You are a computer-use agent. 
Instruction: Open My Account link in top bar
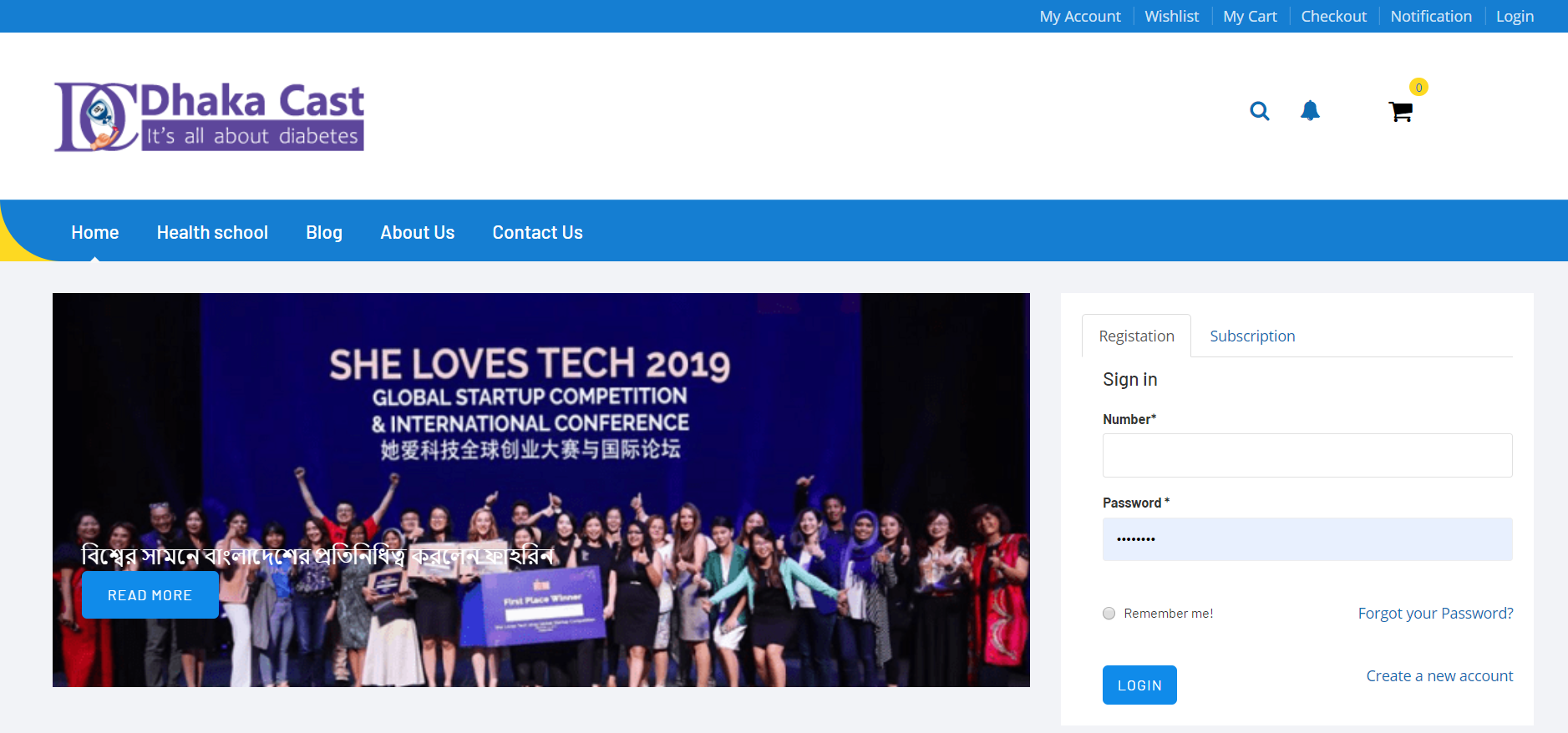[1080, 16]
